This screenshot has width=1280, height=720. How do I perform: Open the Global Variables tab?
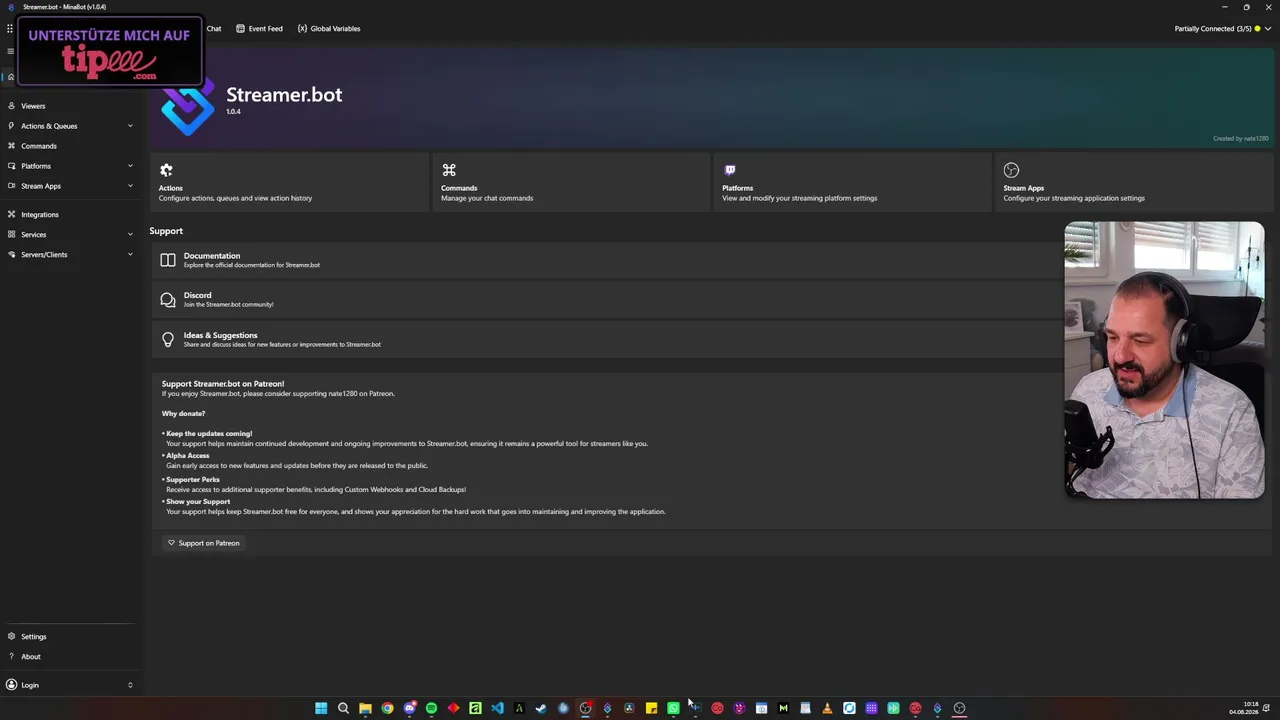329,29
